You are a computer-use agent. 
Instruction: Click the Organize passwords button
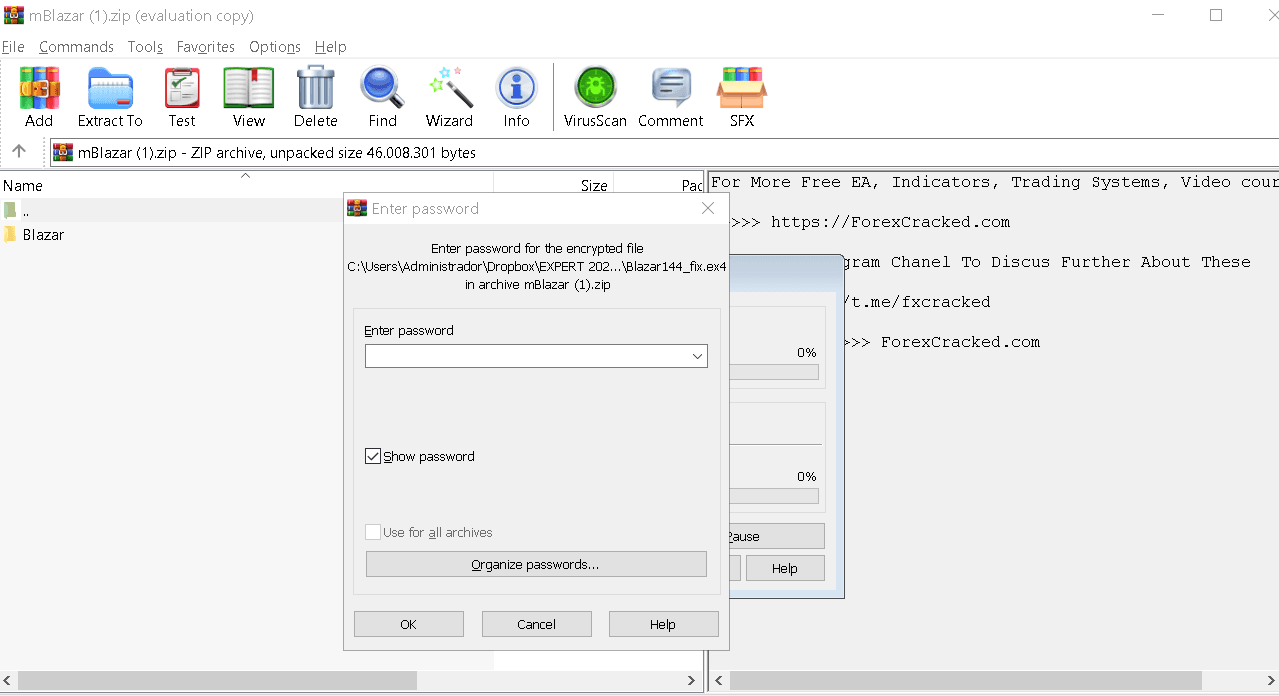[x=536, y=564]
